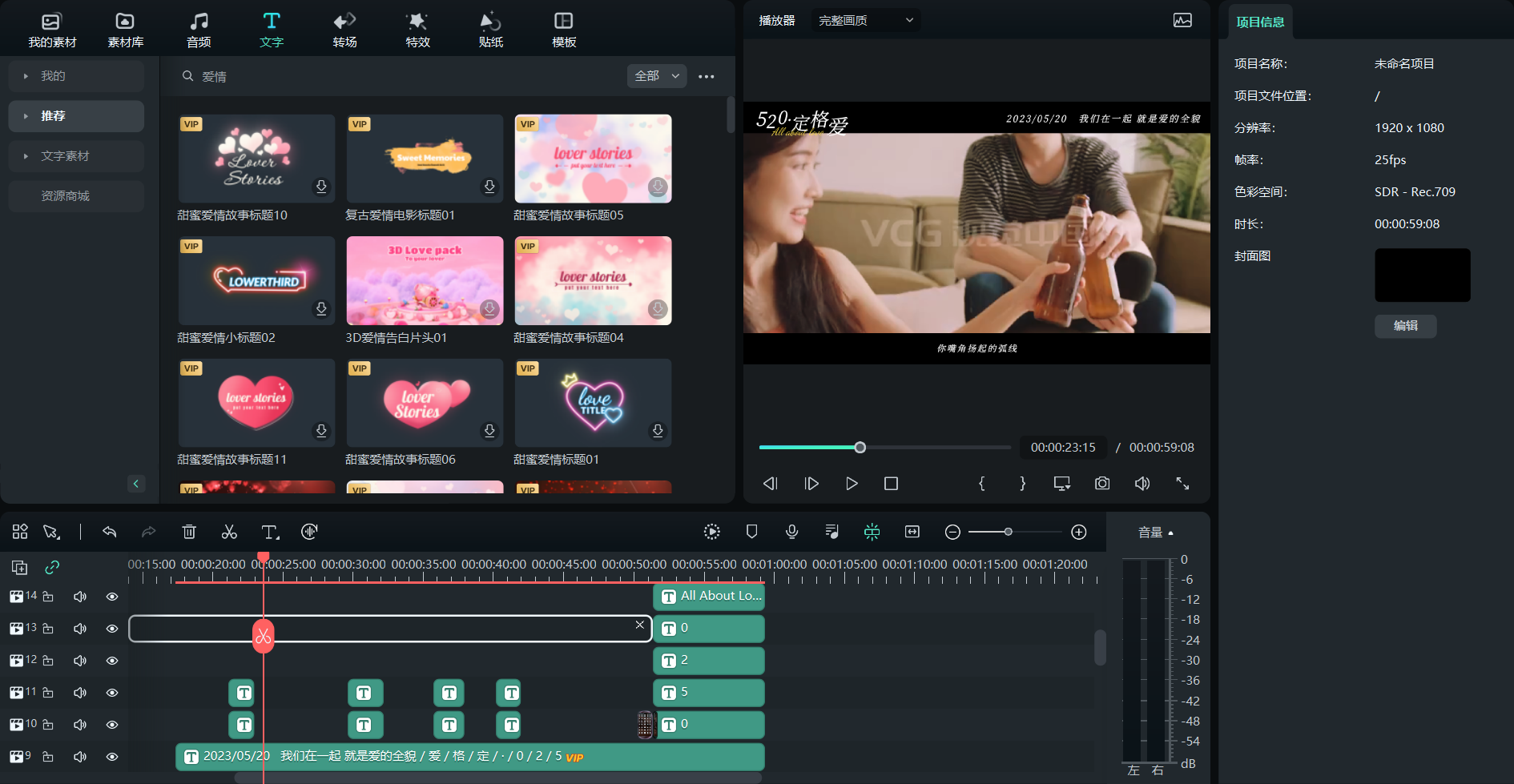Image resolution: width=1514 pixels, height=784 pixels.
Task: Open the 完整画质 quality dropdown
Action: coord(865,21)
